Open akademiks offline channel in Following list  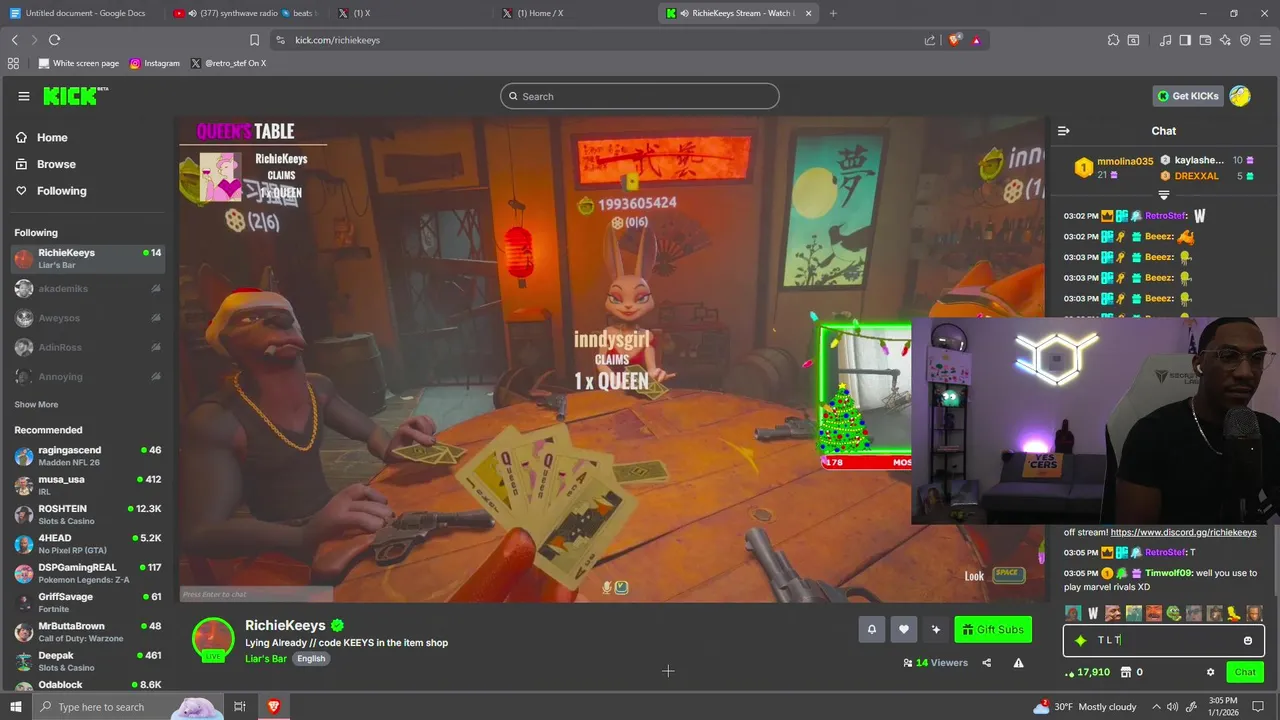(88, 288)
